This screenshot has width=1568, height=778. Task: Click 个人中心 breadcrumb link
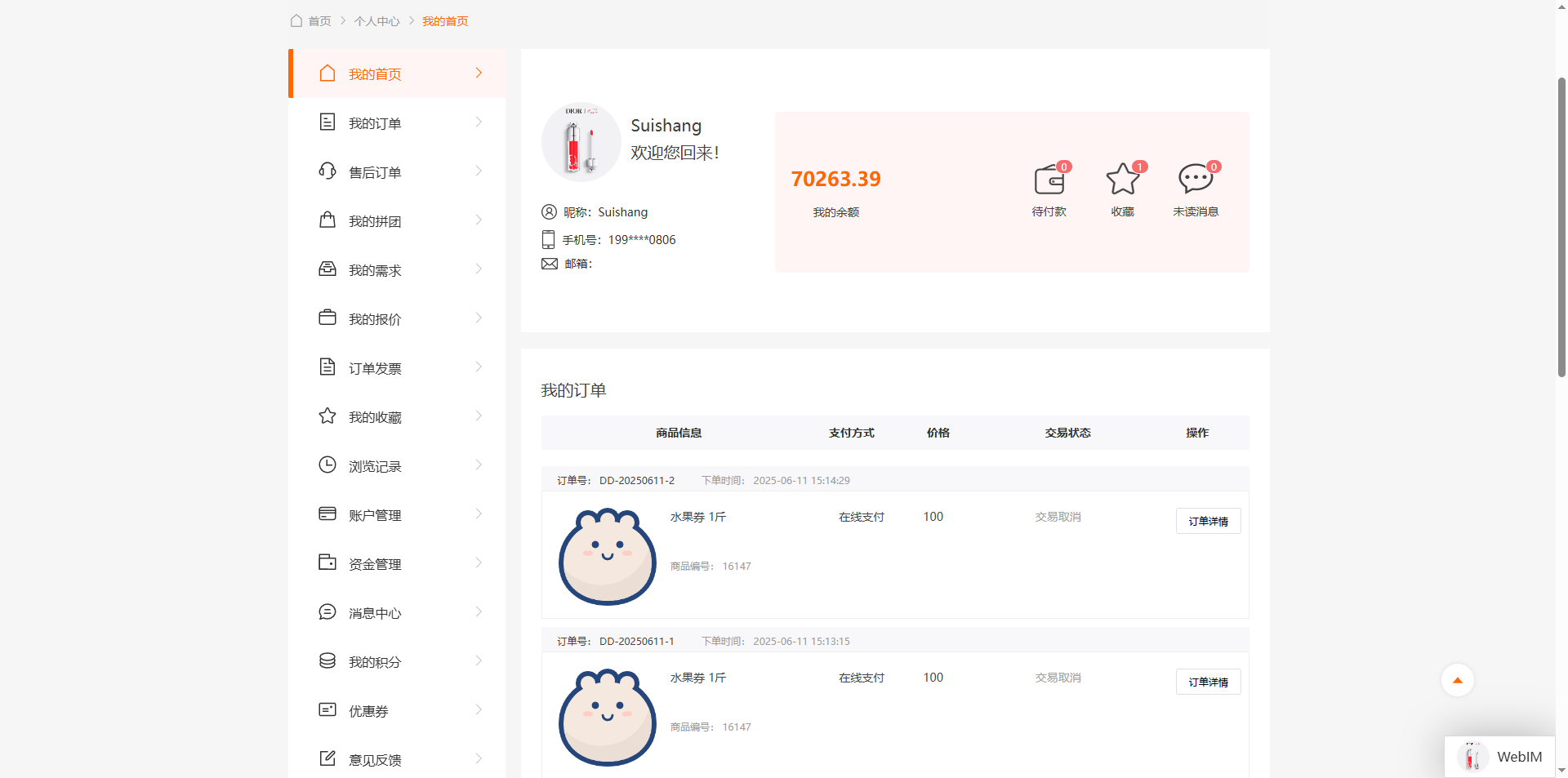pyautogui.click(x=376, y=21)
